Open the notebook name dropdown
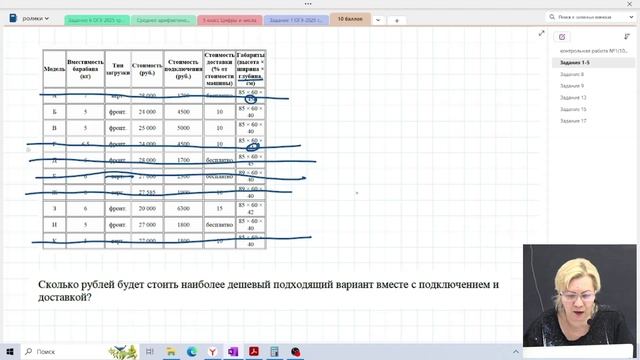This screenshot has height=360, width=640. pyautogui.click(x=36, y=18)
